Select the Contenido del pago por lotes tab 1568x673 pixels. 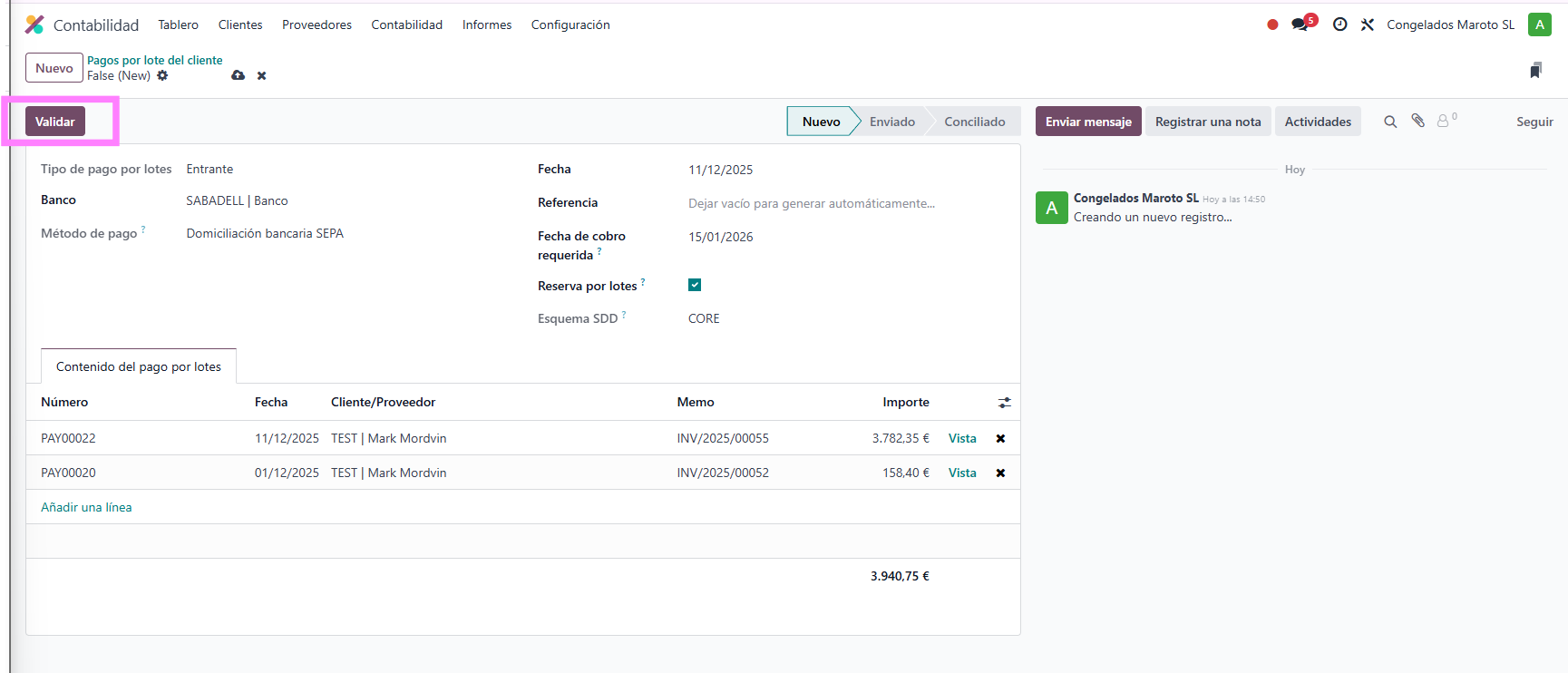coord(139,366)
